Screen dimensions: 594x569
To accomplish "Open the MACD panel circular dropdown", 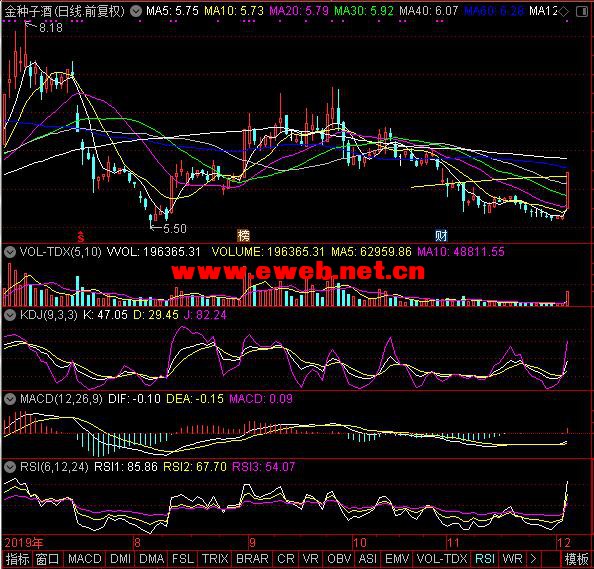I will pyautogui.click(x=10, y=399).
